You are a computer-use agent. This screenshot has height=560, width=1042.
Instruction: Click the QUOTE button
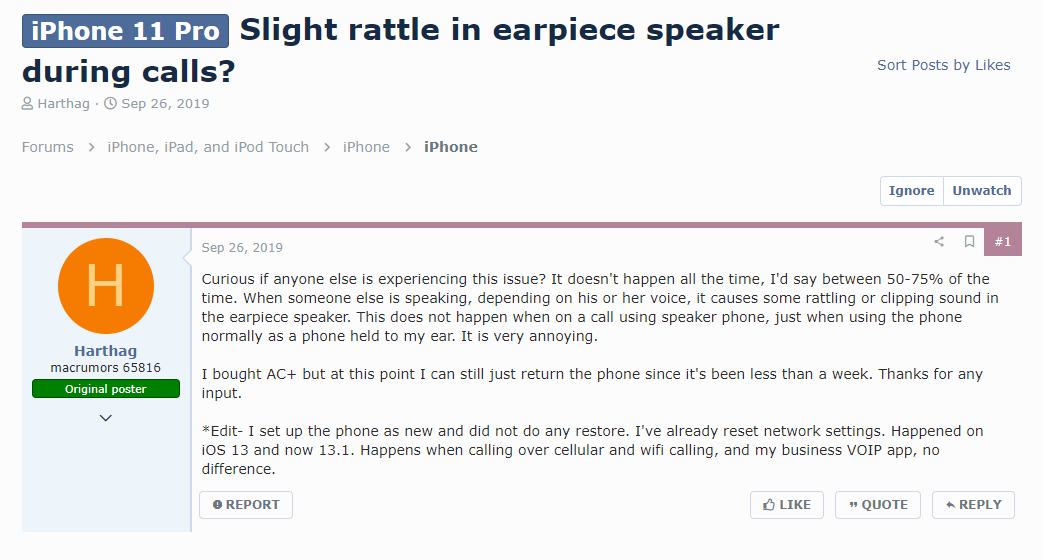pyautogui.click(x=878, y=505)
